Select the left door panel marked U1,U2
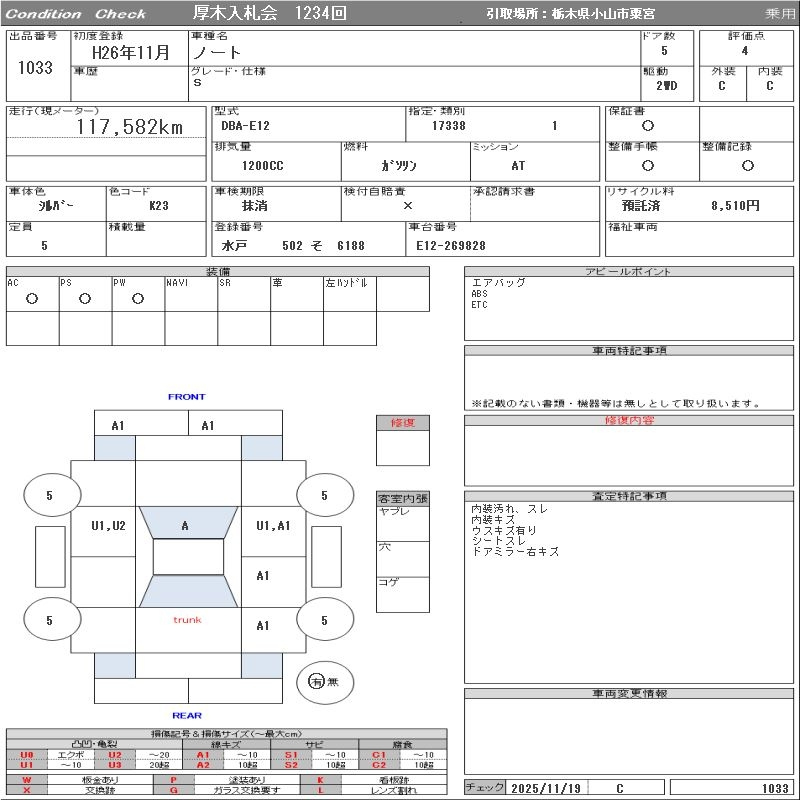 108,526
